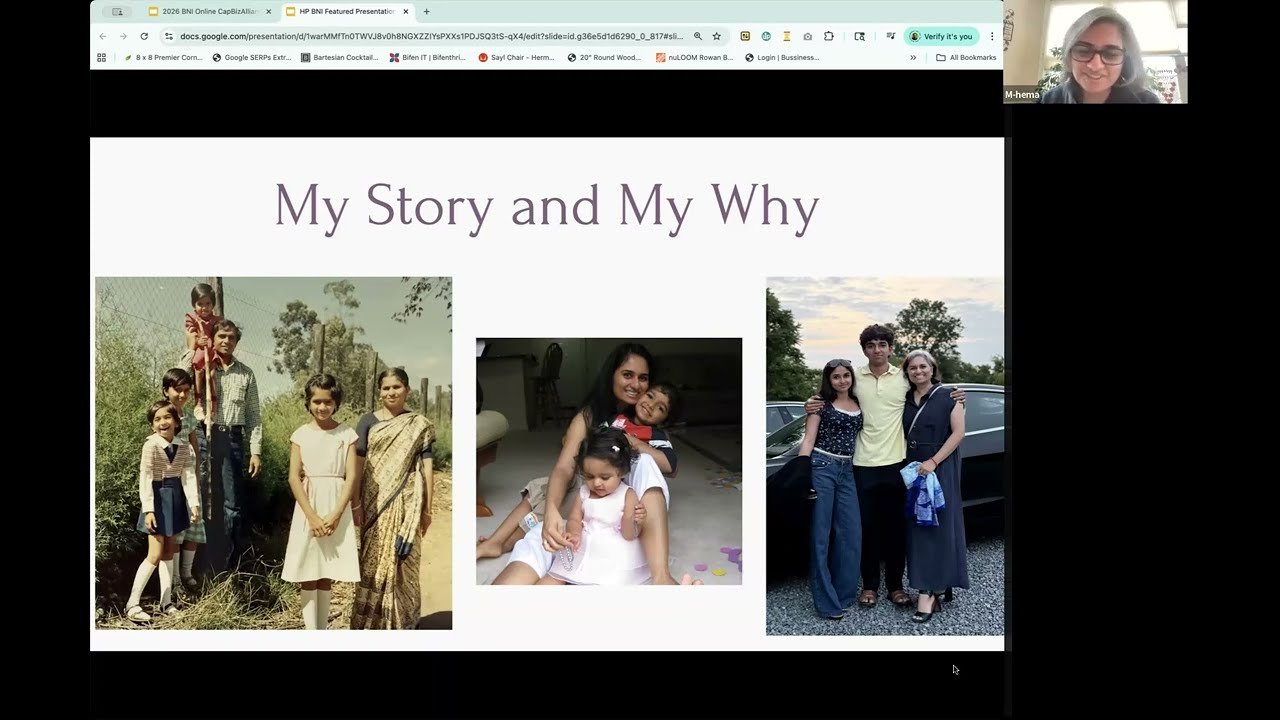The image size is (1280, 720).
Task: Close the 2026 BNI Online CapBizAlliance tab
Action: [x=268, y=12]
